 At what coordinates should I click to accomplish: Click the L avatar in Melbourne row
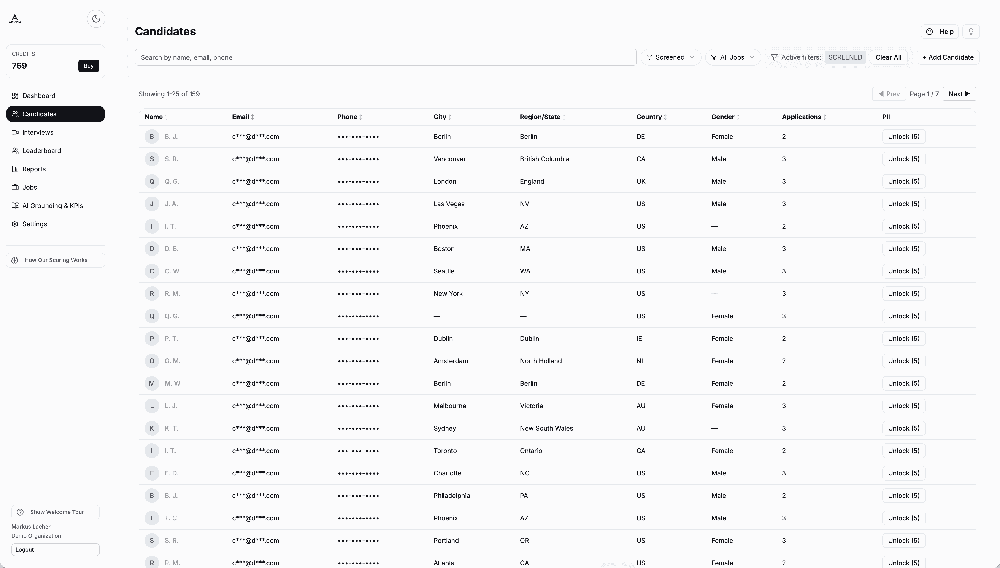151,406
